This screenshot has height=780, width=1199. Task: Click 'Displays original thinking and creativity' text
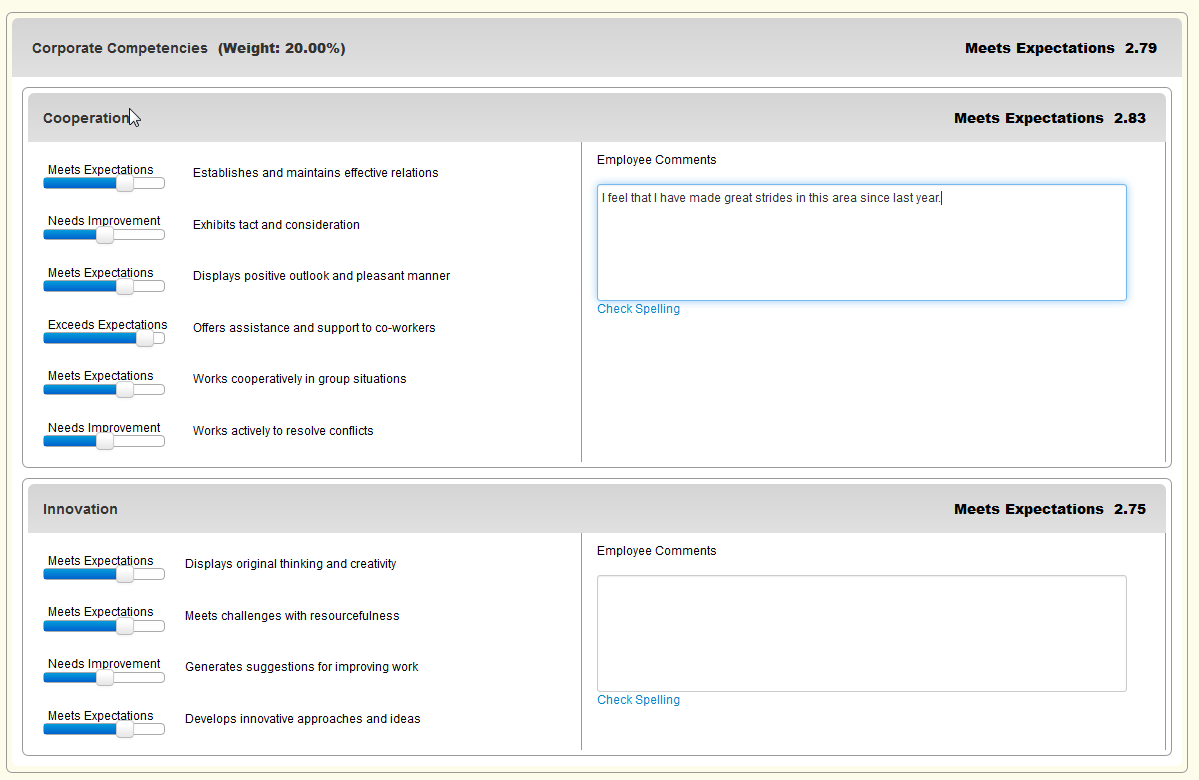pyautogui.click(x=291, y=564)
